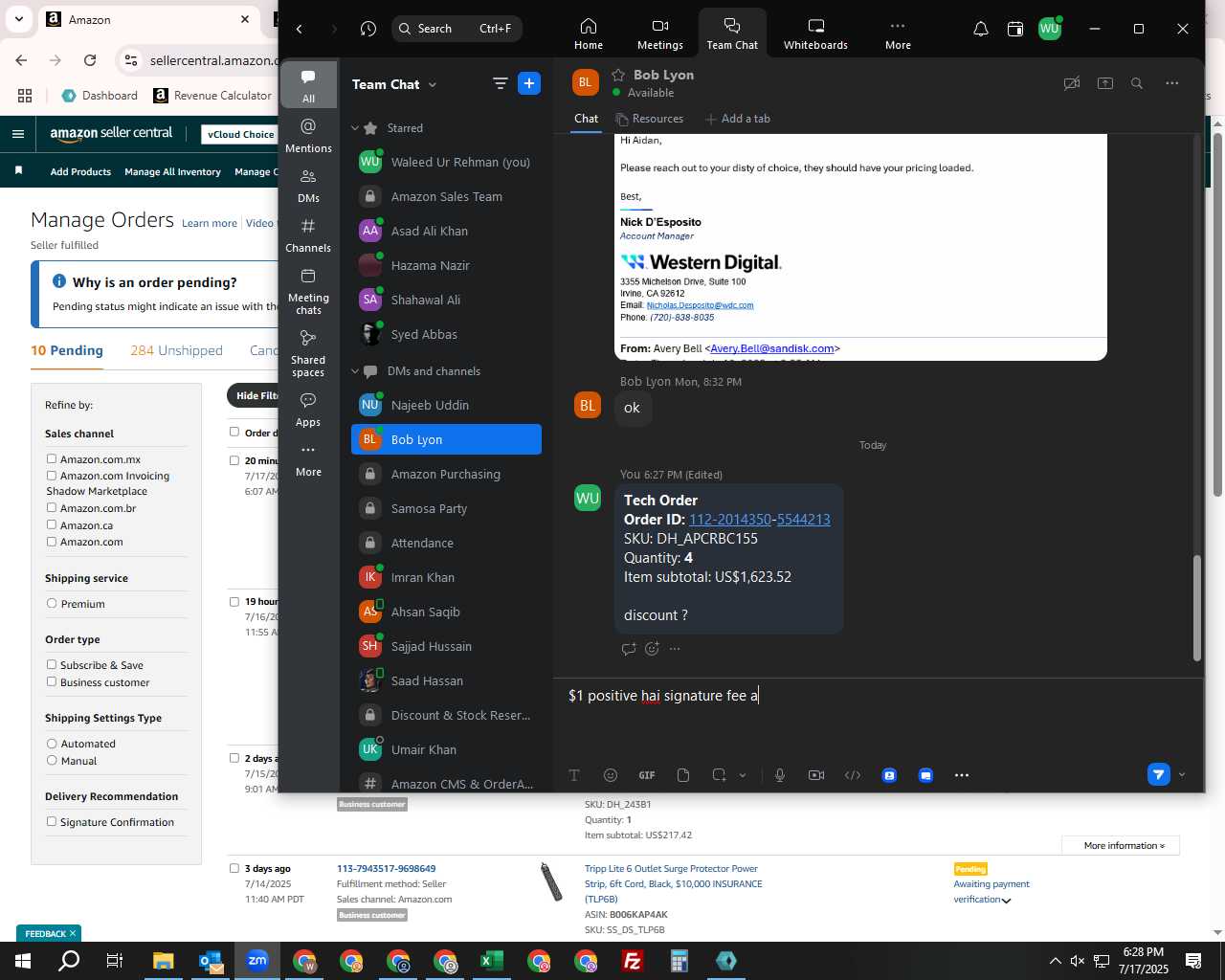Click the share screen icon in the chat header
This screenshot has width=1225, height=980.
1105,83
